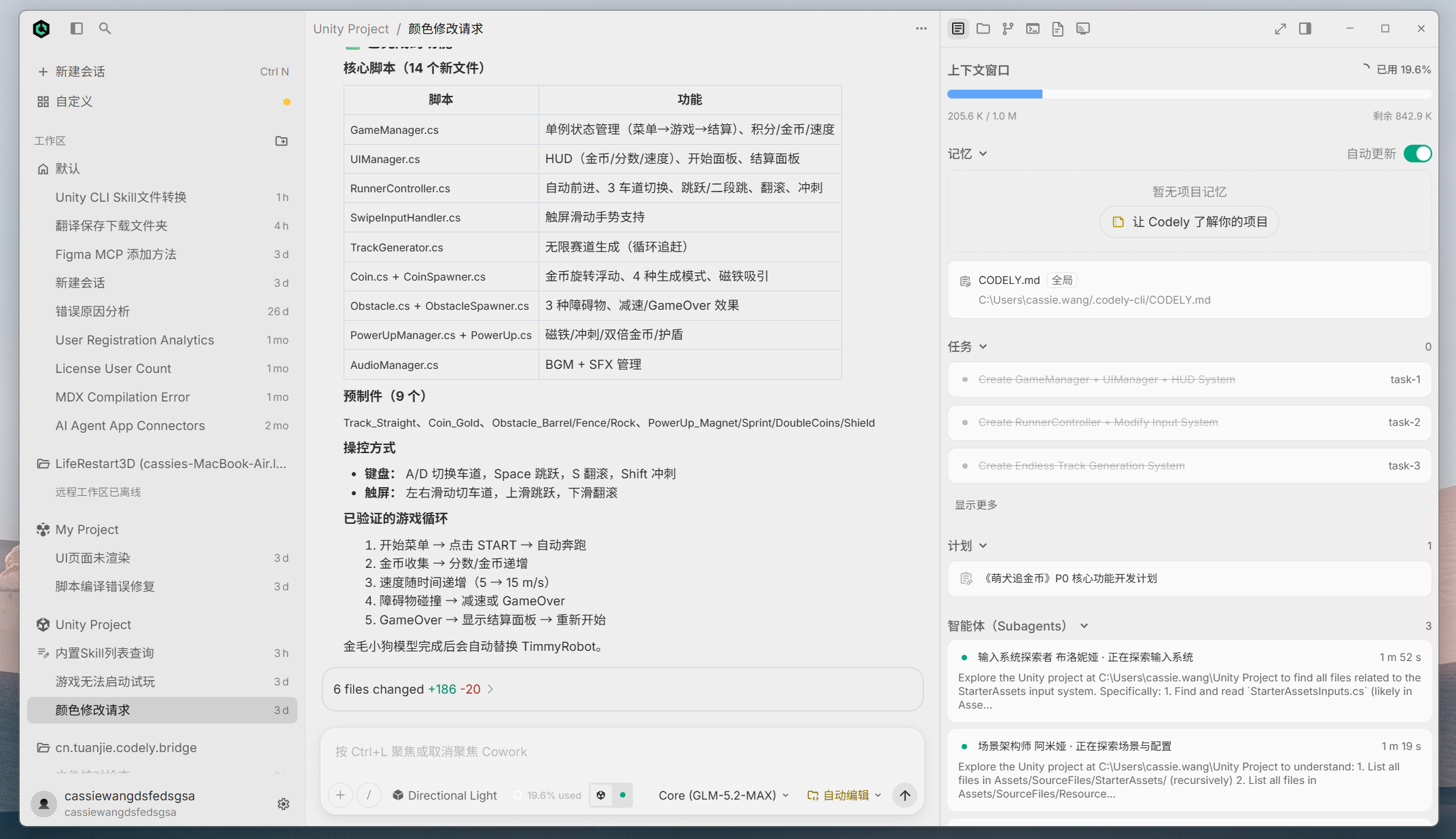Expand the 记忆 section chevron

pos(983,154)
